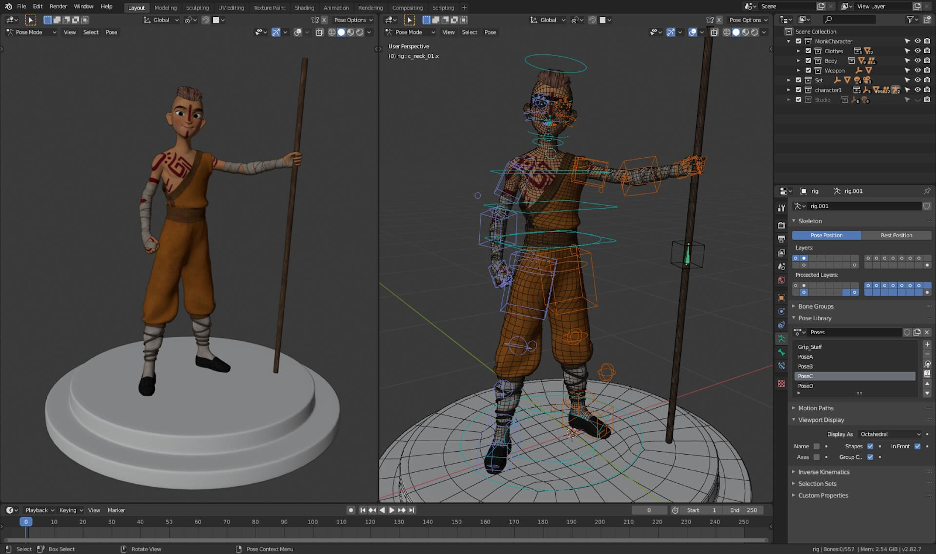Uncheck the Weapon collection checkbox

click(808, 71)
